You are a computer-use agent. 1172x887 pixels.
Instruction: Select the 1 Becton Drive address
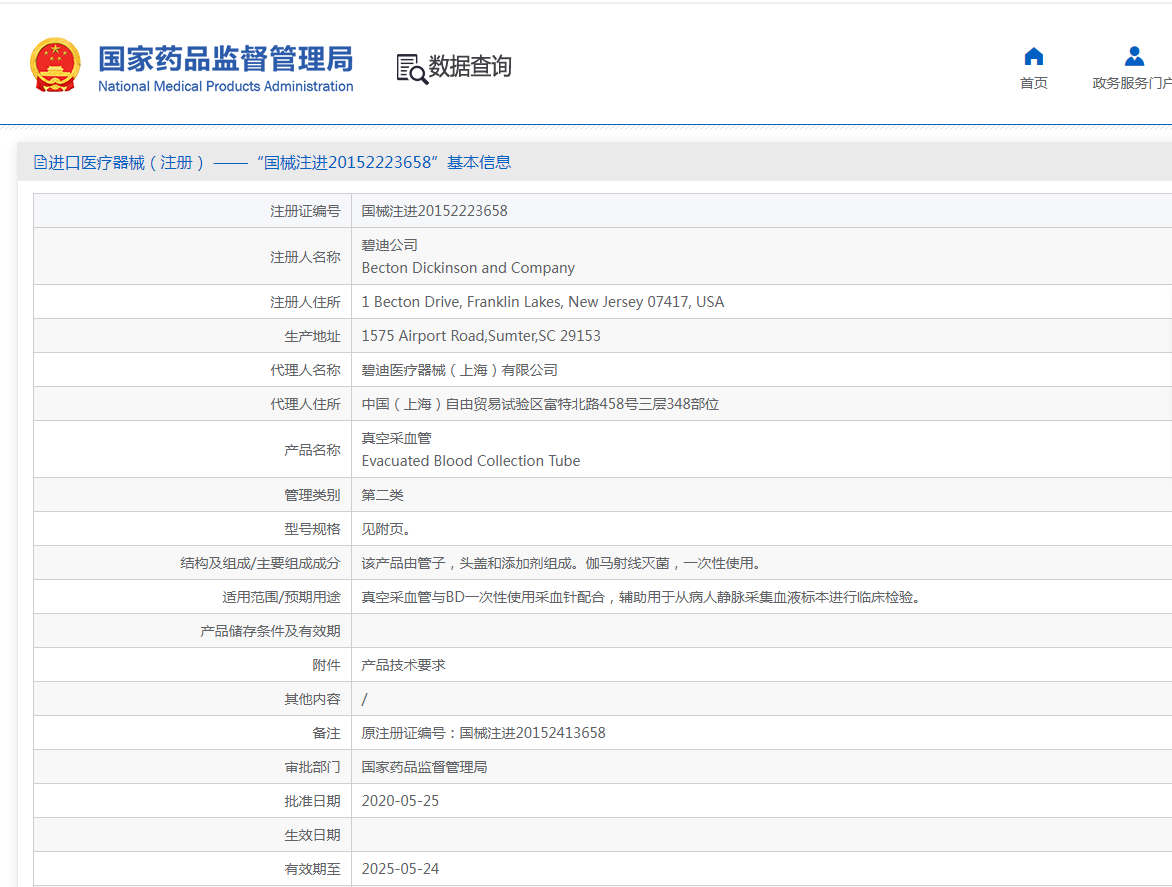coord(543,302)
